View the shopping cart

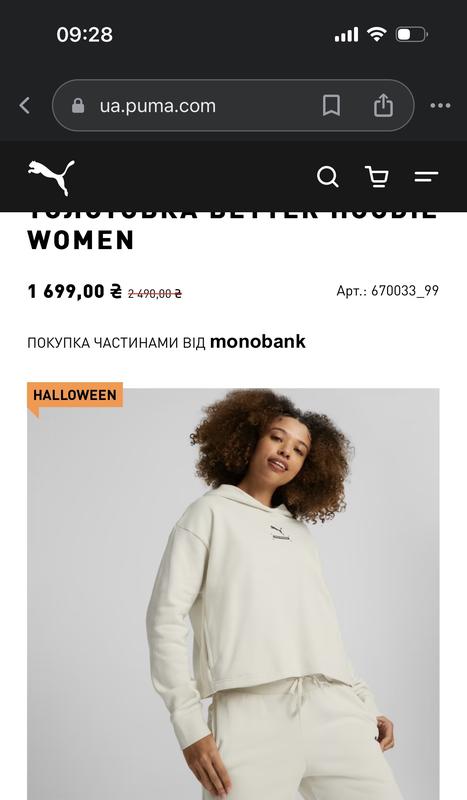(377, 177)
